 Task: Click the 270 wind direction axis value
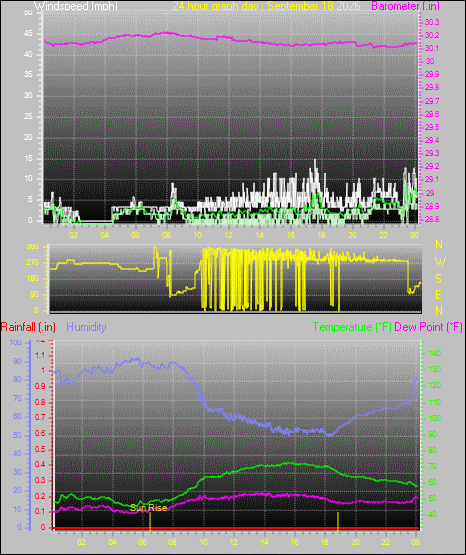33,263
